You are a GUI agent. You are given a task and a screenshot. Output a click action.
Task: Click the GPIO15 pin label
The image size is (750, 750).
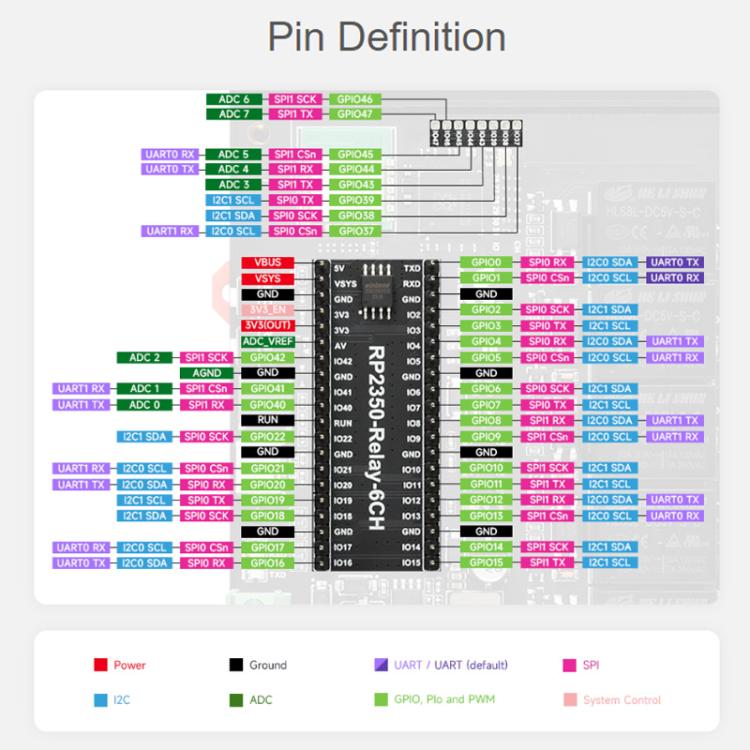tap(486, 563)
